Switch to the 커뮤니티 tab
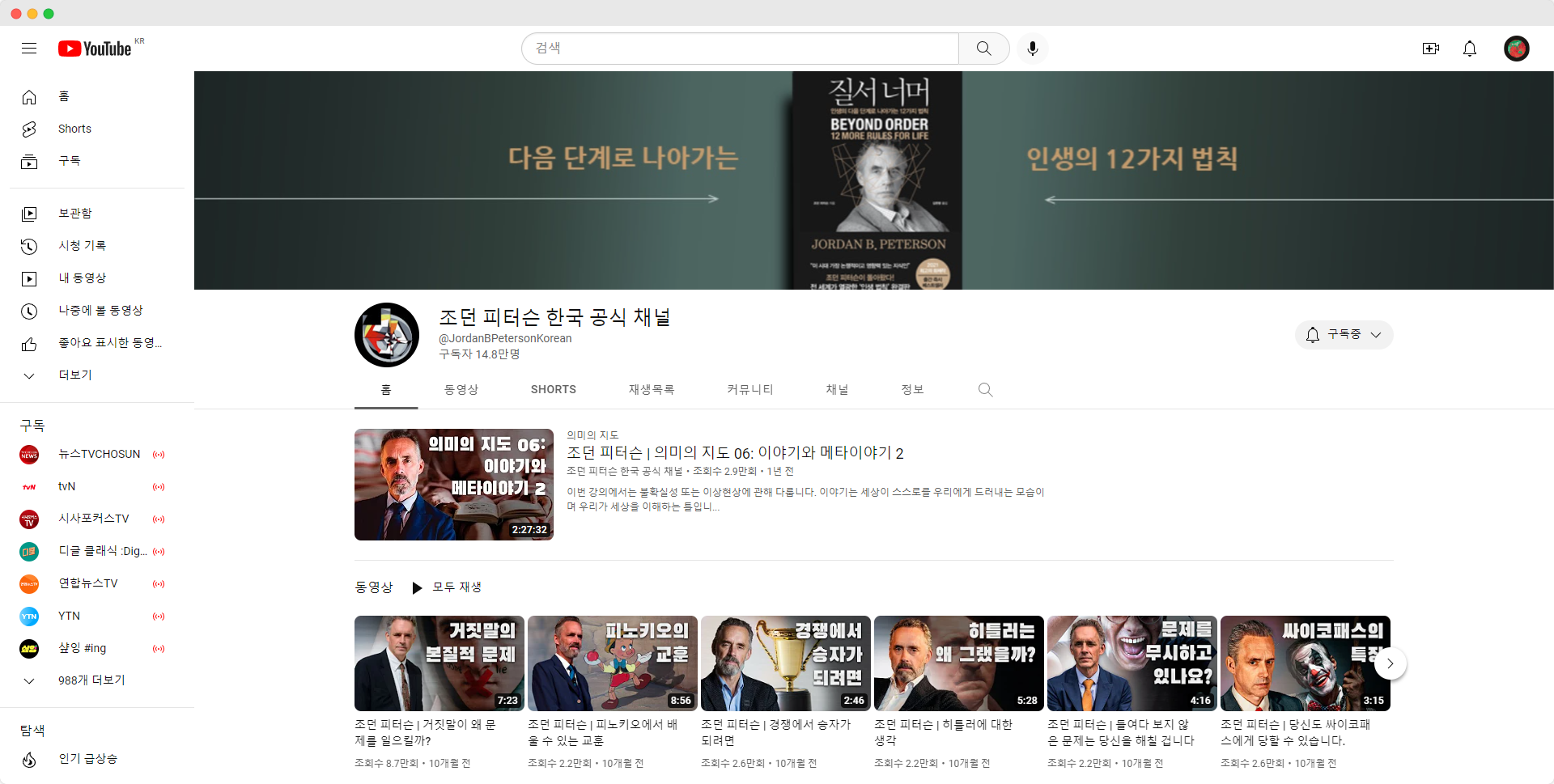The image size is (1554, 784). (x=749, y=390)
